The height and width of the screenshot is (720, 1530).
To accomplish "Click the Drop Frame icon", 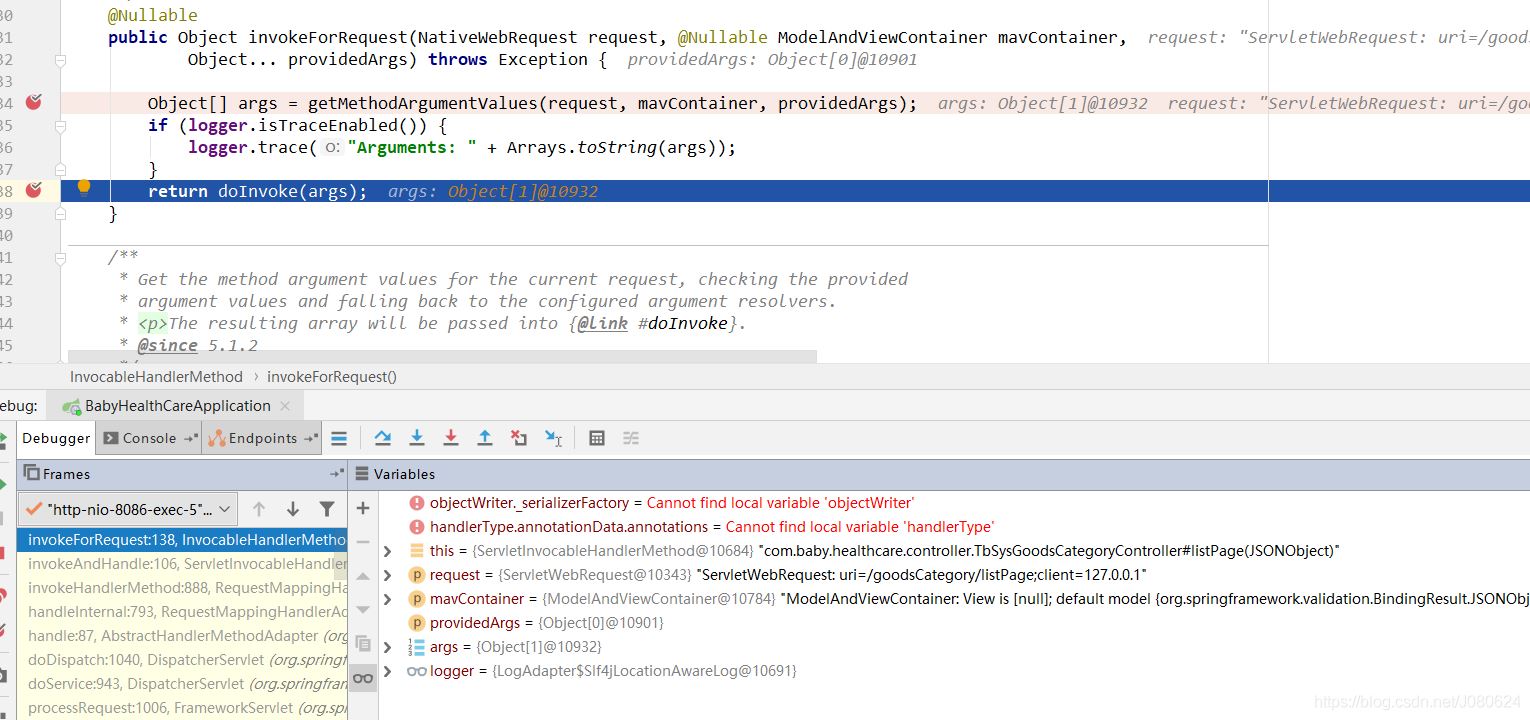I will (x=518, y=438).
